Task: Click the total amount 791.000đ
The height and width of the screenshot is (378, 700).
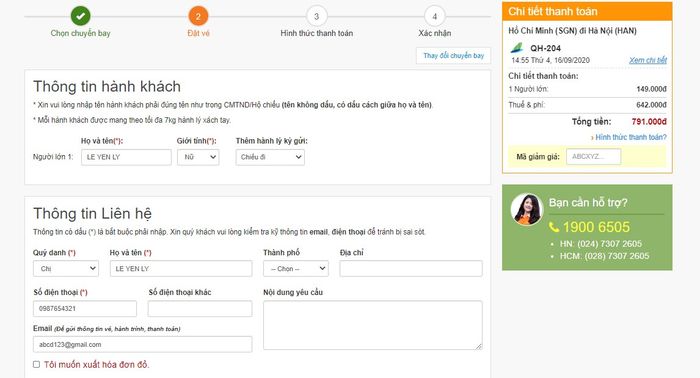Action: pos(649,122)
